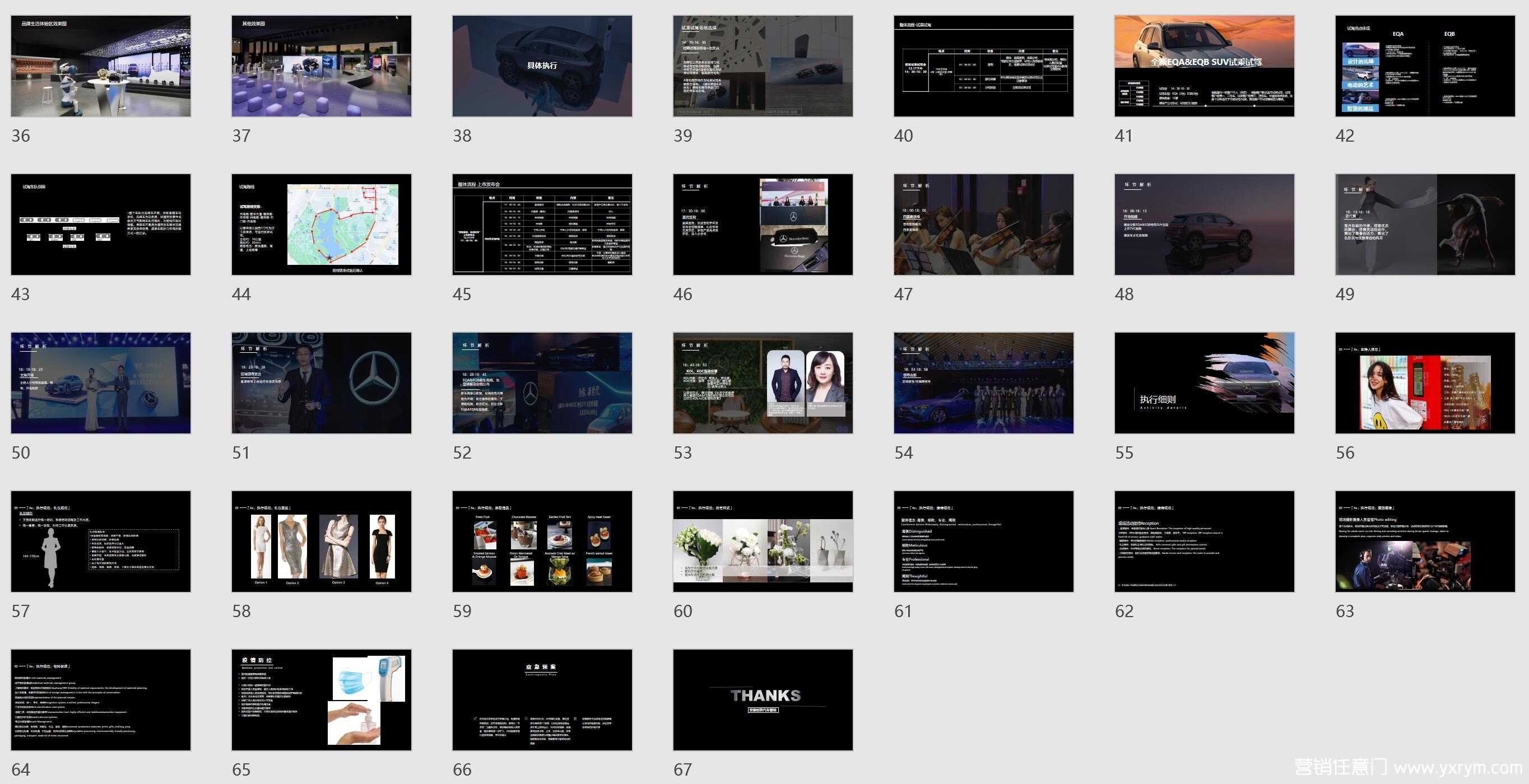Select slide 36 showroom rendering thumbnail
The height and width of the screenshot is (784, 1529).
click(x=101, y=66)
